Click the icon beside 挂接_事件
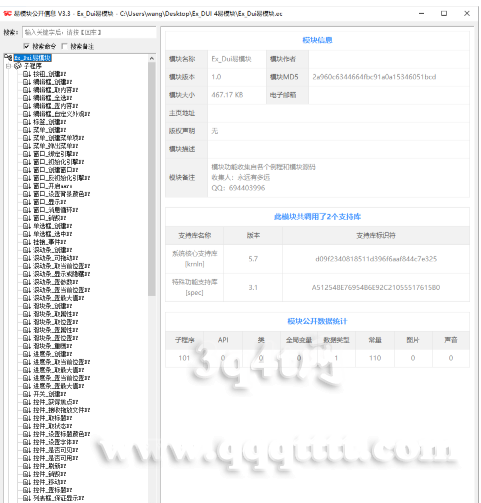481x503 pixels. (x=27, y=242)
